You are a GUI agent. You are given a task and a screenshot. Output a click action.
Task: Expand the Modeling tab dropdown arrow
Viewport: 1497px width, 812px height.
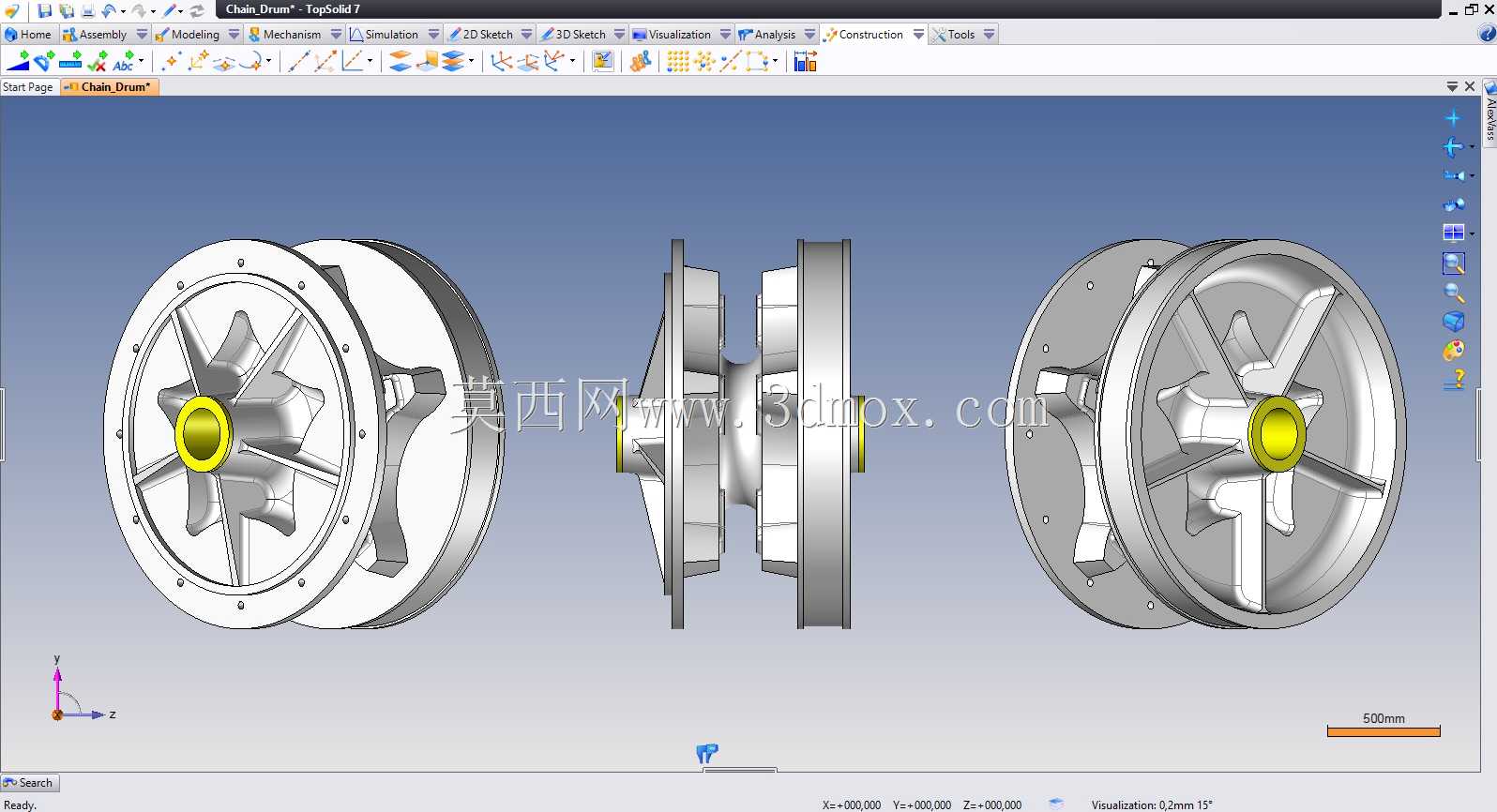tap(234, 35)
